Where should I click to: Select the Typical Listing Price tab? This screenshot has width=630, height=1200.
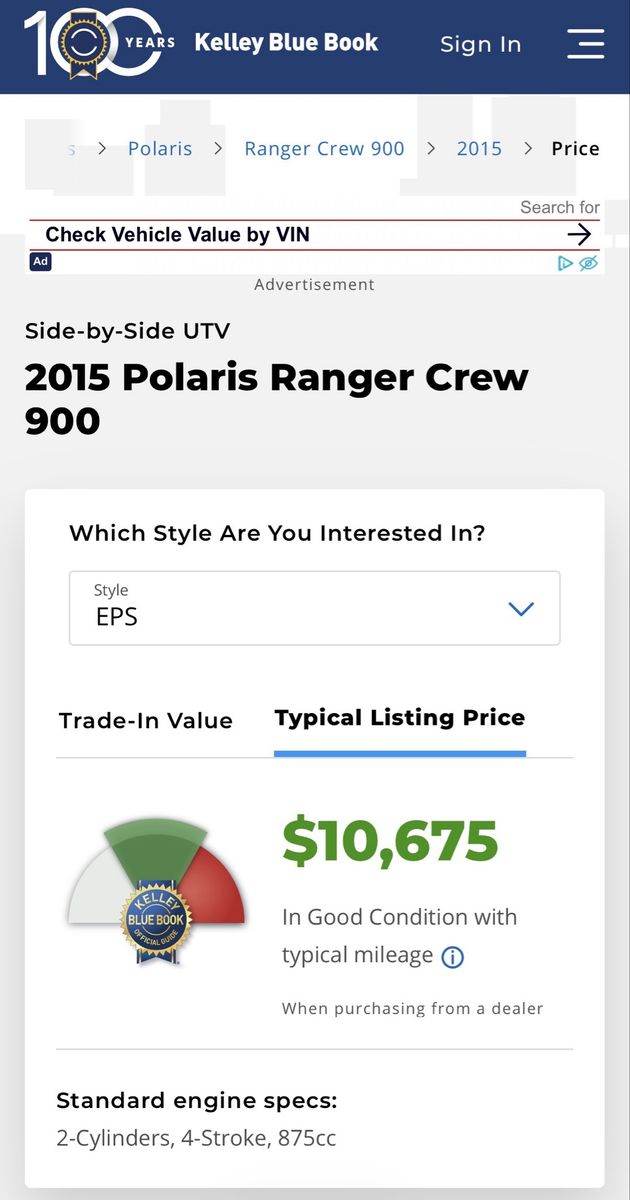(x=399, y=718)
